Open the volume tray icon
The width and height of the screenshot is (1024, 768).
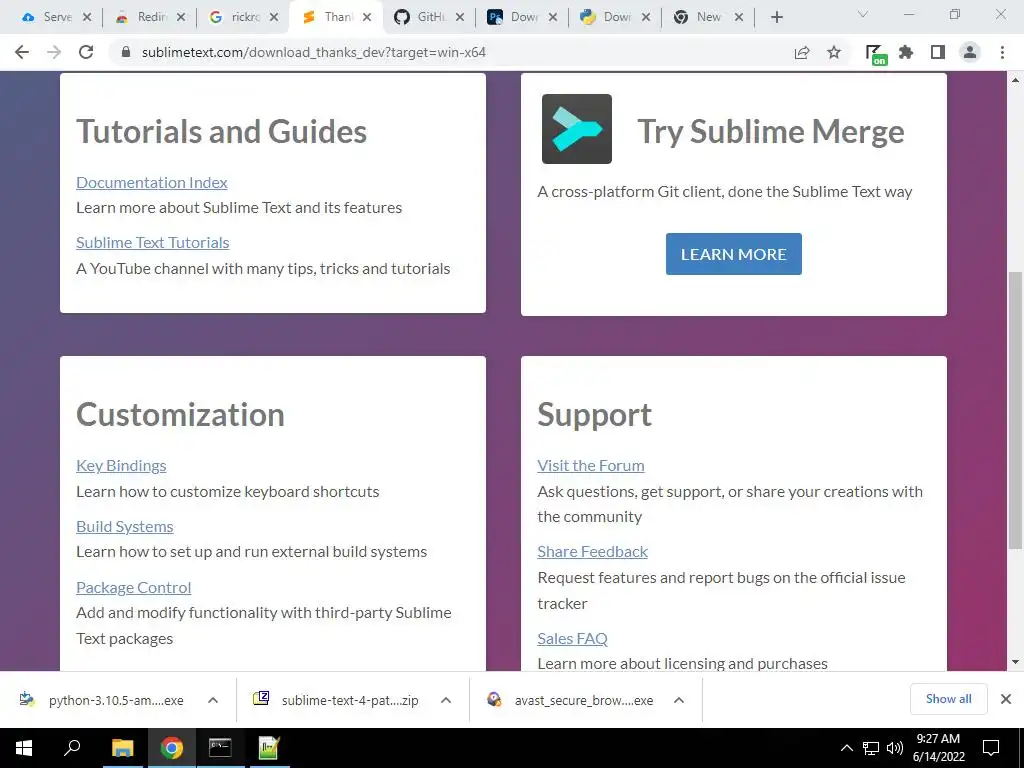pos(895,748)
